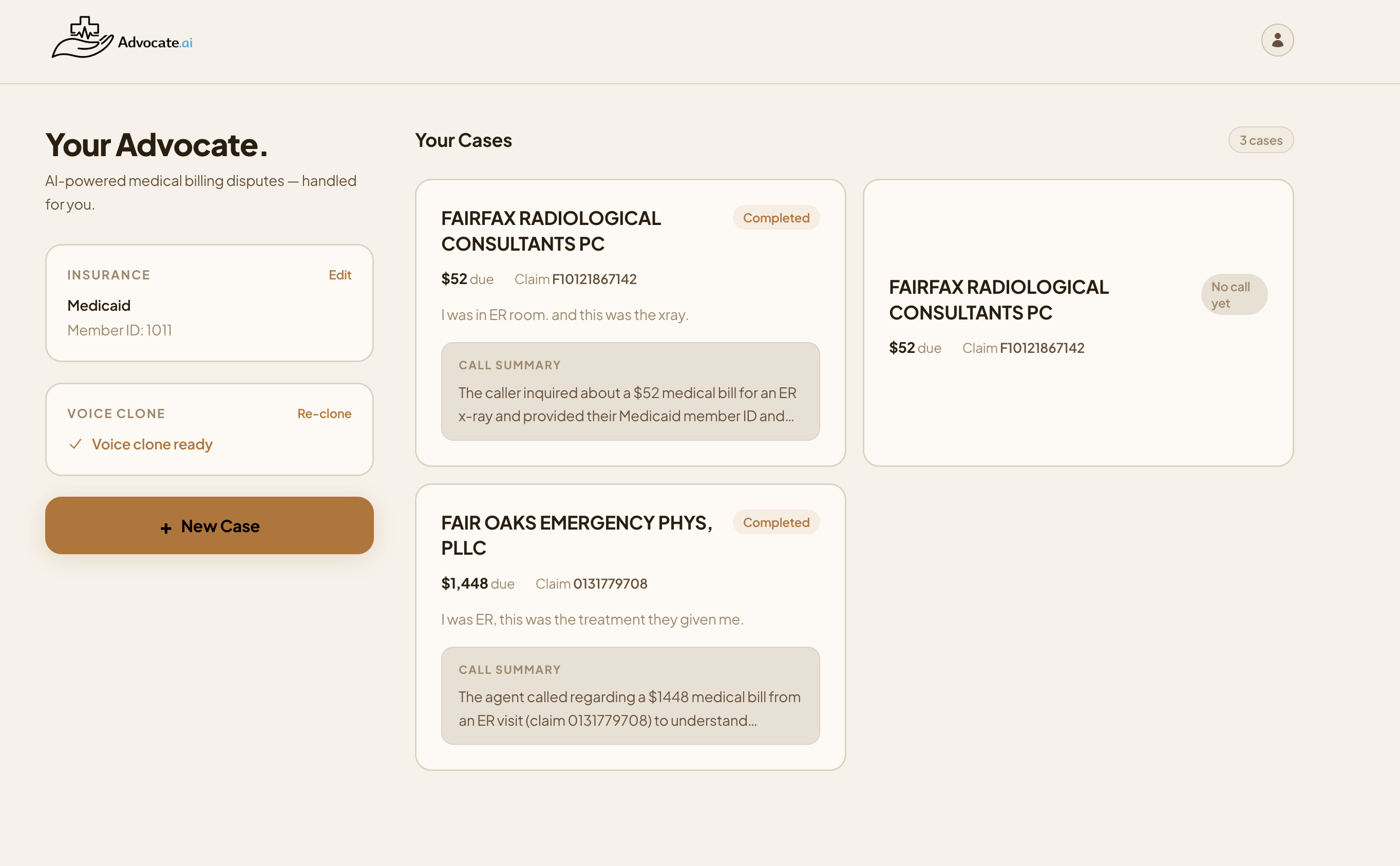The image size is (1400, 866).
Task: Click the Completed badge on Fair Oaks case
Action: (775, 522)
